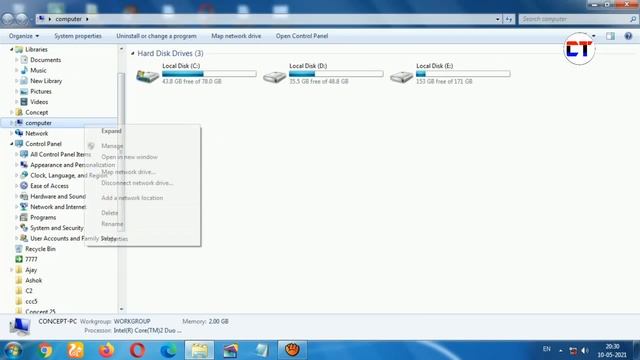Image resolution: width=640 pixels, height=360 pixels.
Task: Open the Local Disk (D:) drive icon
Action: 274,76
